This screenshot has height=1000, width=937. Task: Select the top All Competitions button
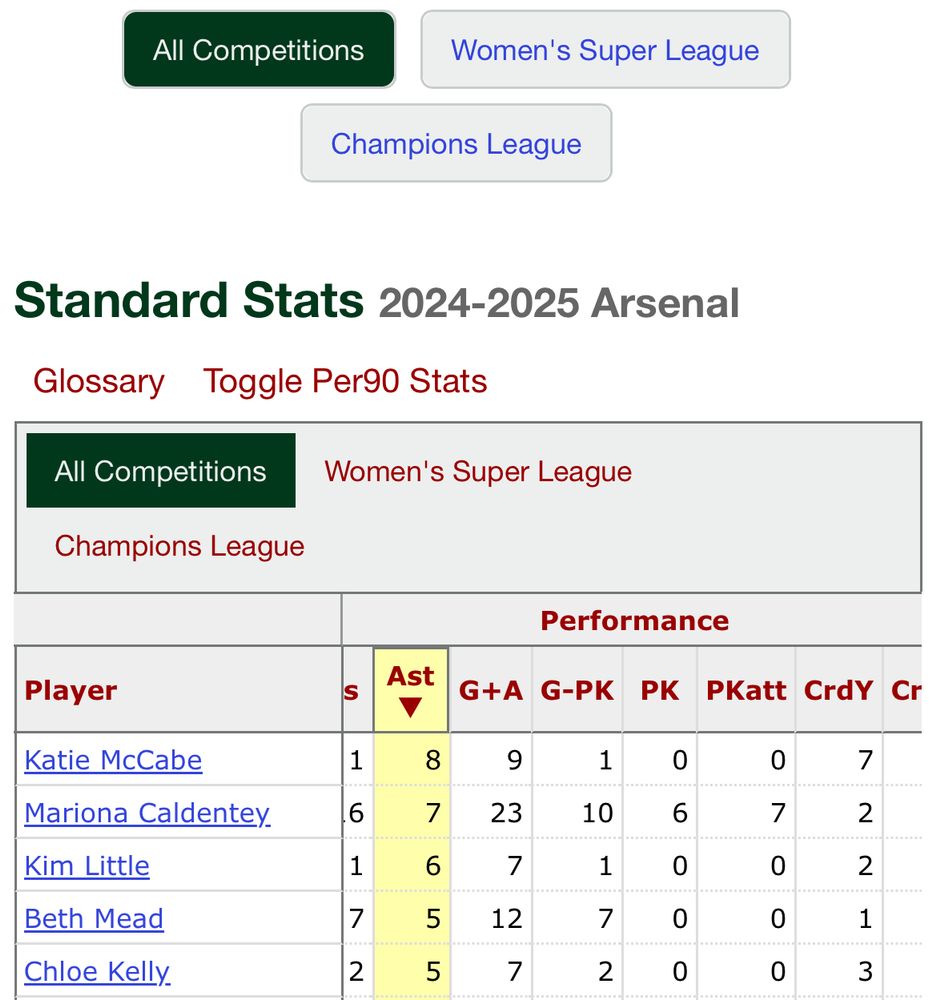coord(258,50)
